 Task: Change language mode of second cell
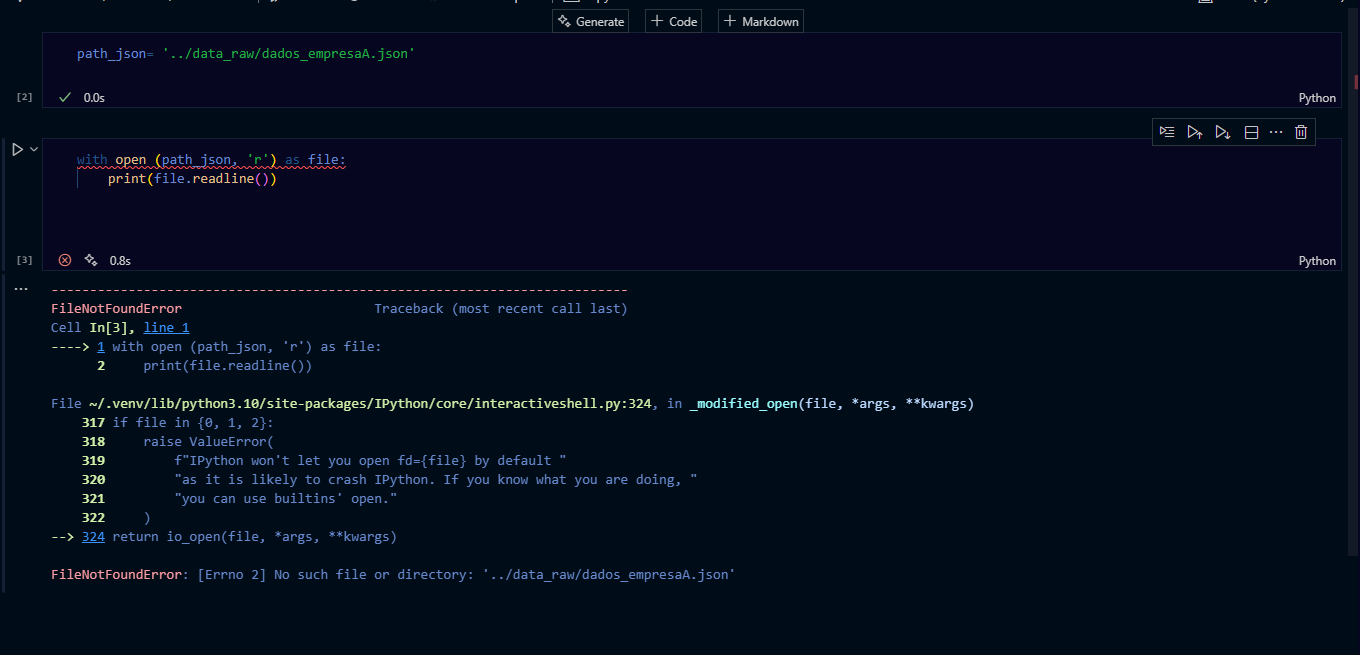[1316, 261]
